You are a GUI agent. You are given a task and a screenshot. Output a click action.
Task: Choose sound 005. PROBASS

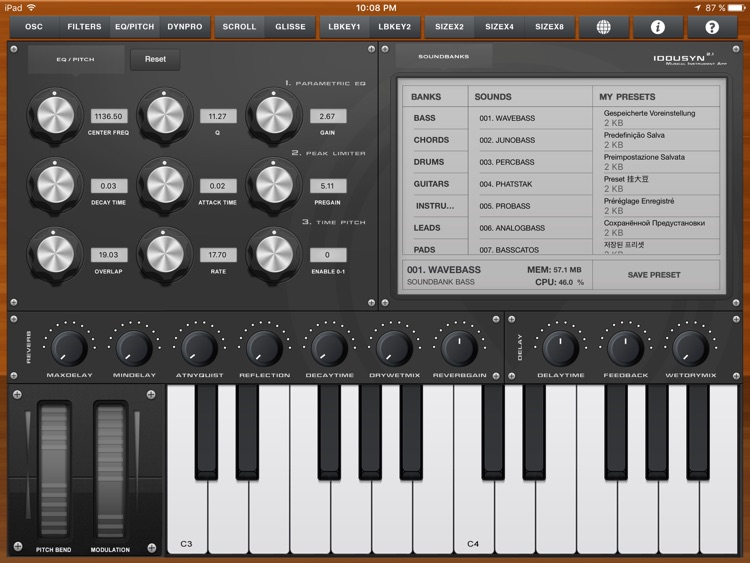[530, 206]
